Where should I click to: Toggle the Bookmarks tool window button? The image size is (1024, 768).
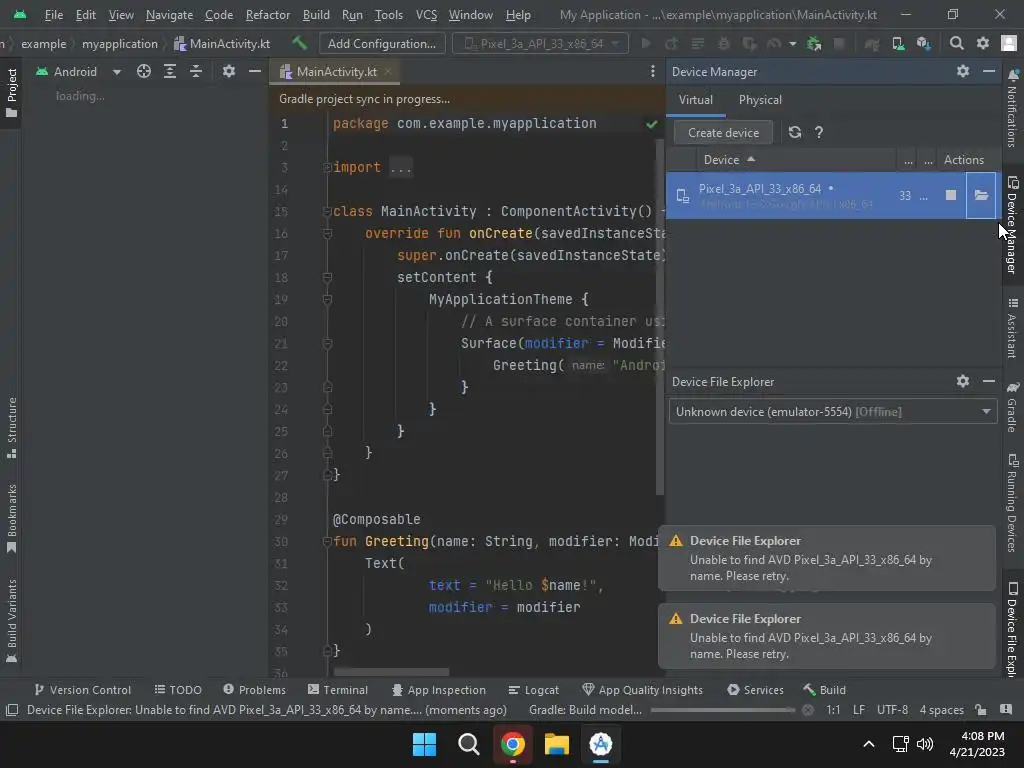(x=12, y=519)
